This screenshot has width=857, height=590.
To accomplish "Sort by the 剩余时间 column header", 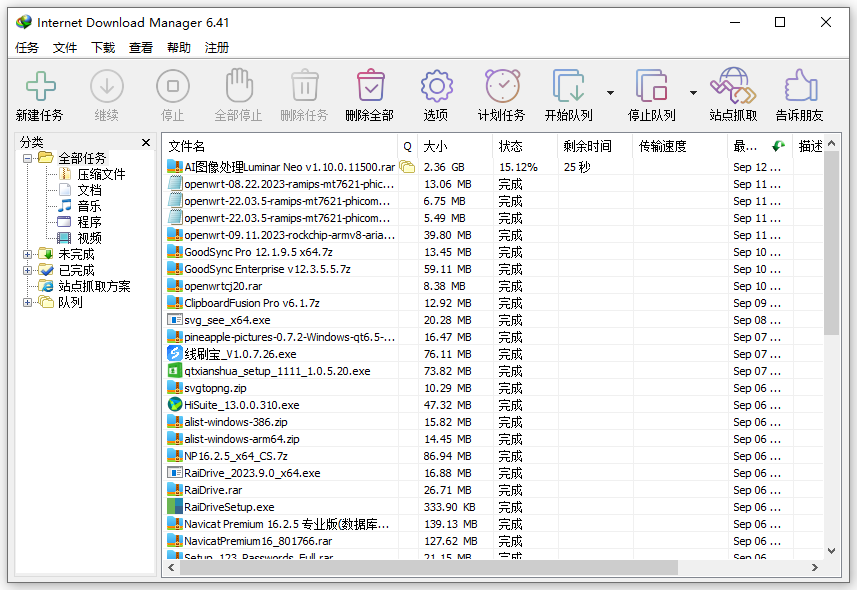I will click(595, 146).
